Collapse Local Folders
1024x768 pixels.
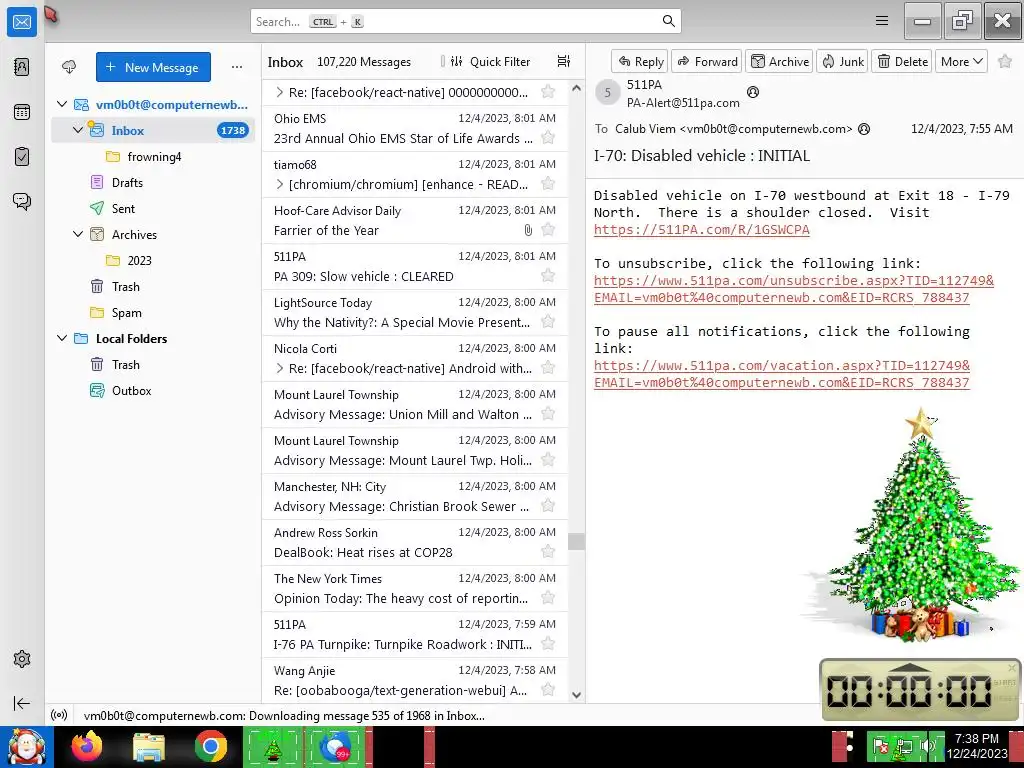[x=62, y=338]
